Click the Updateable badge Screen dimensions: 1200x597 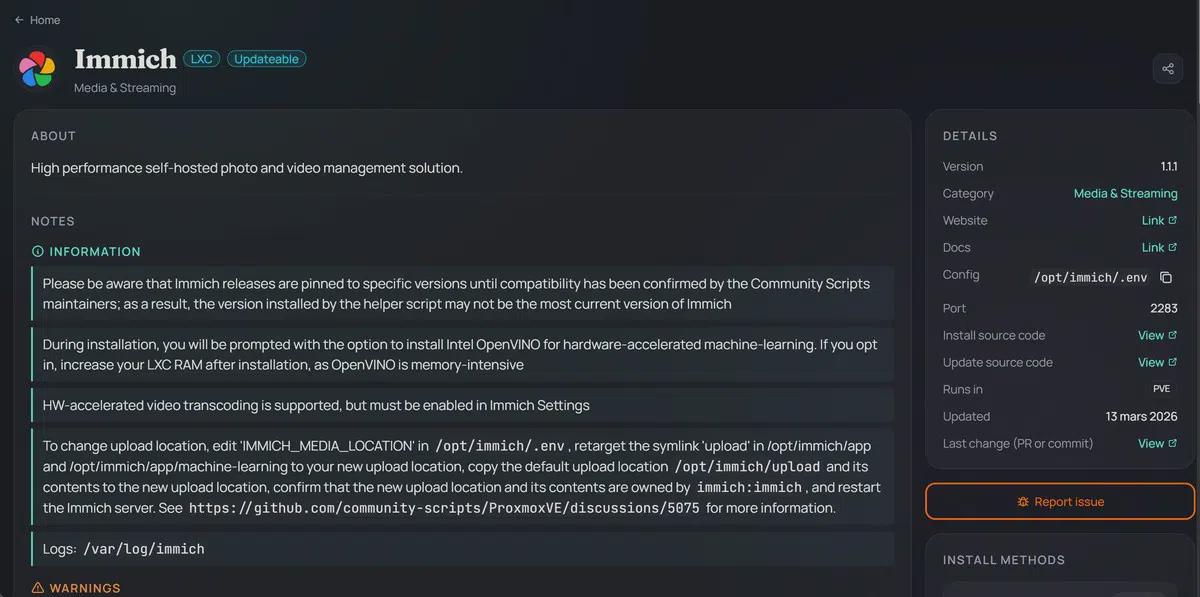266,59
